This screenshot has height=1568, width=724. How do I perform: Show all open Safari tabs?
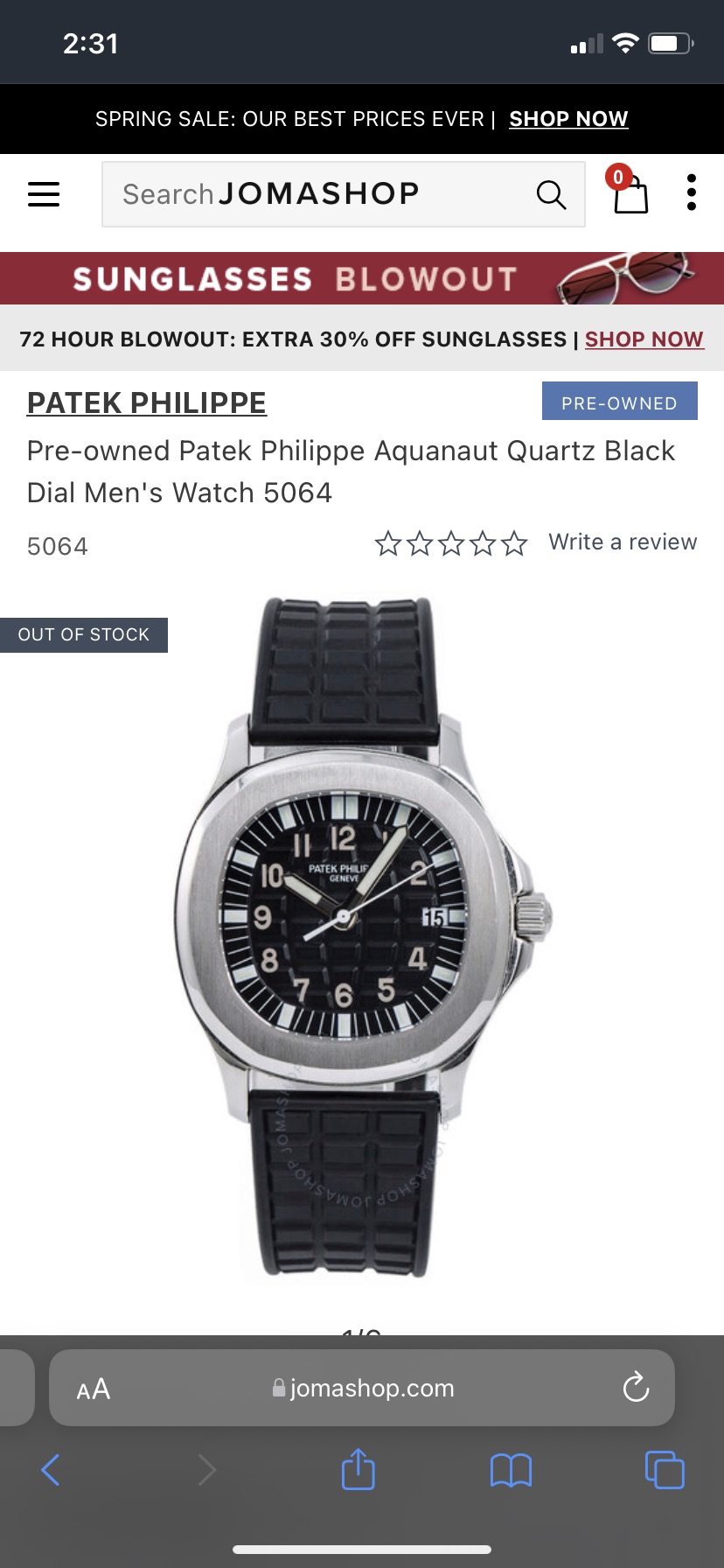(665, 1470)
